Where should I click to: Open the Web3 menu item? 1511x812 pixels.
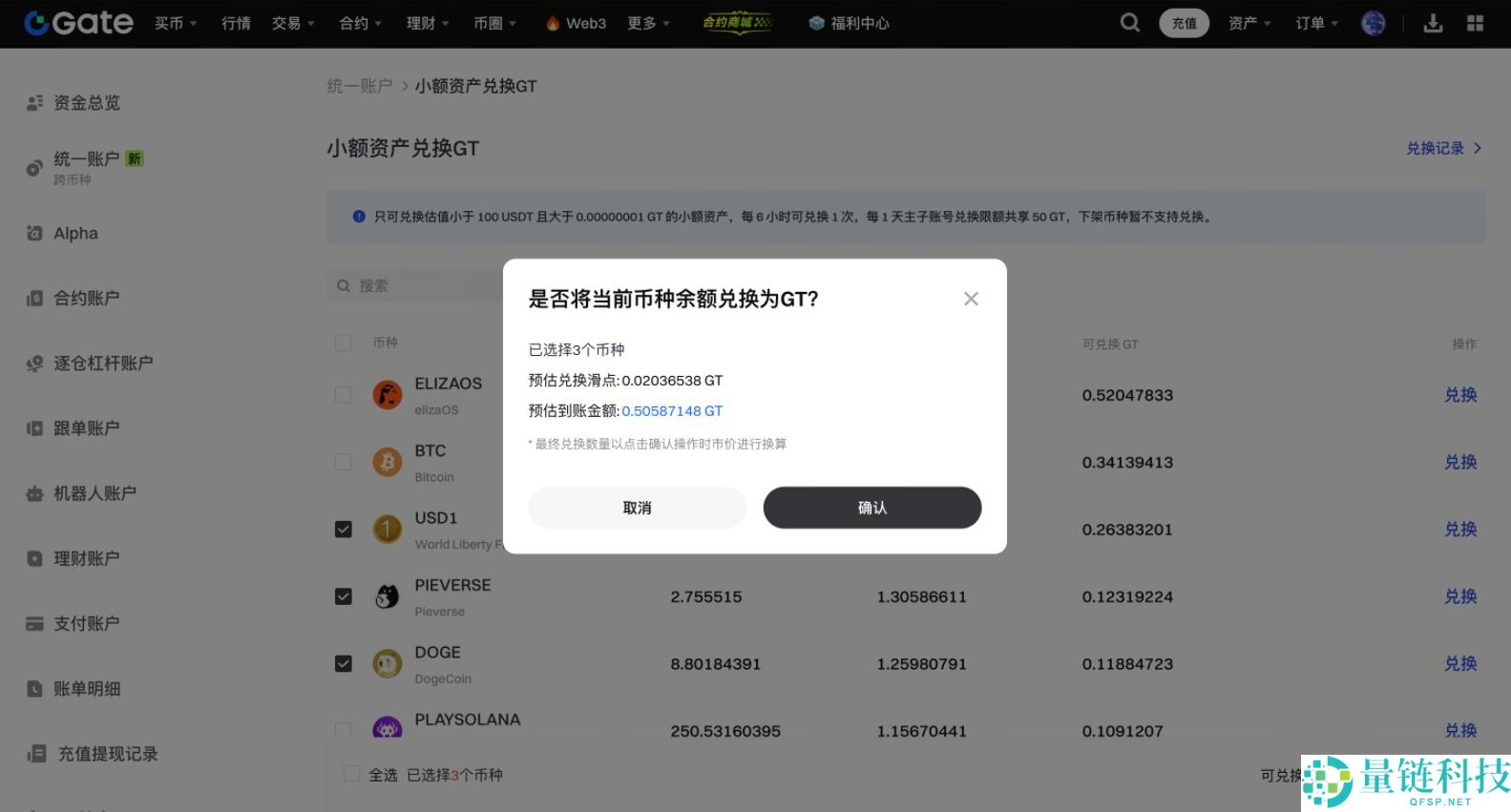click(577, 23)
